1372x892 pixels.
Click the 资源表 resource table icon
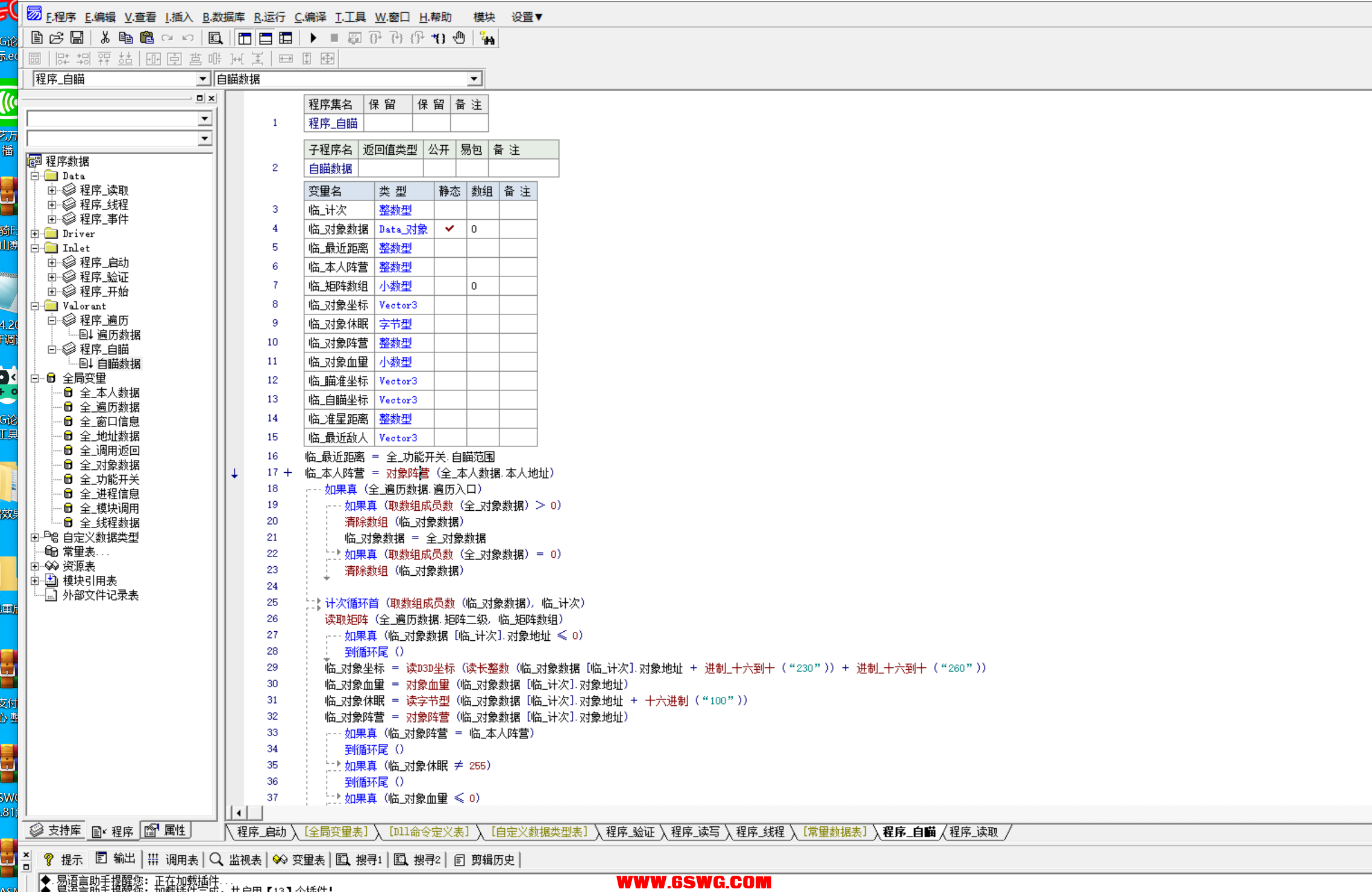(x=52, y=566)
